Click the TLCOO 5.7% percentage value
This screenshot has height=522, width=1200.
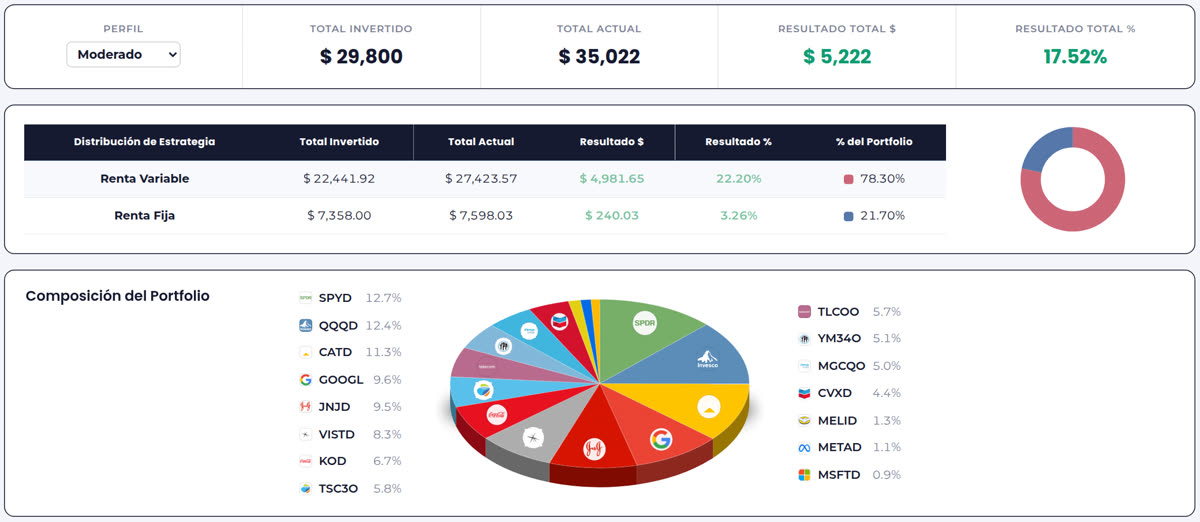coord(887,312)
